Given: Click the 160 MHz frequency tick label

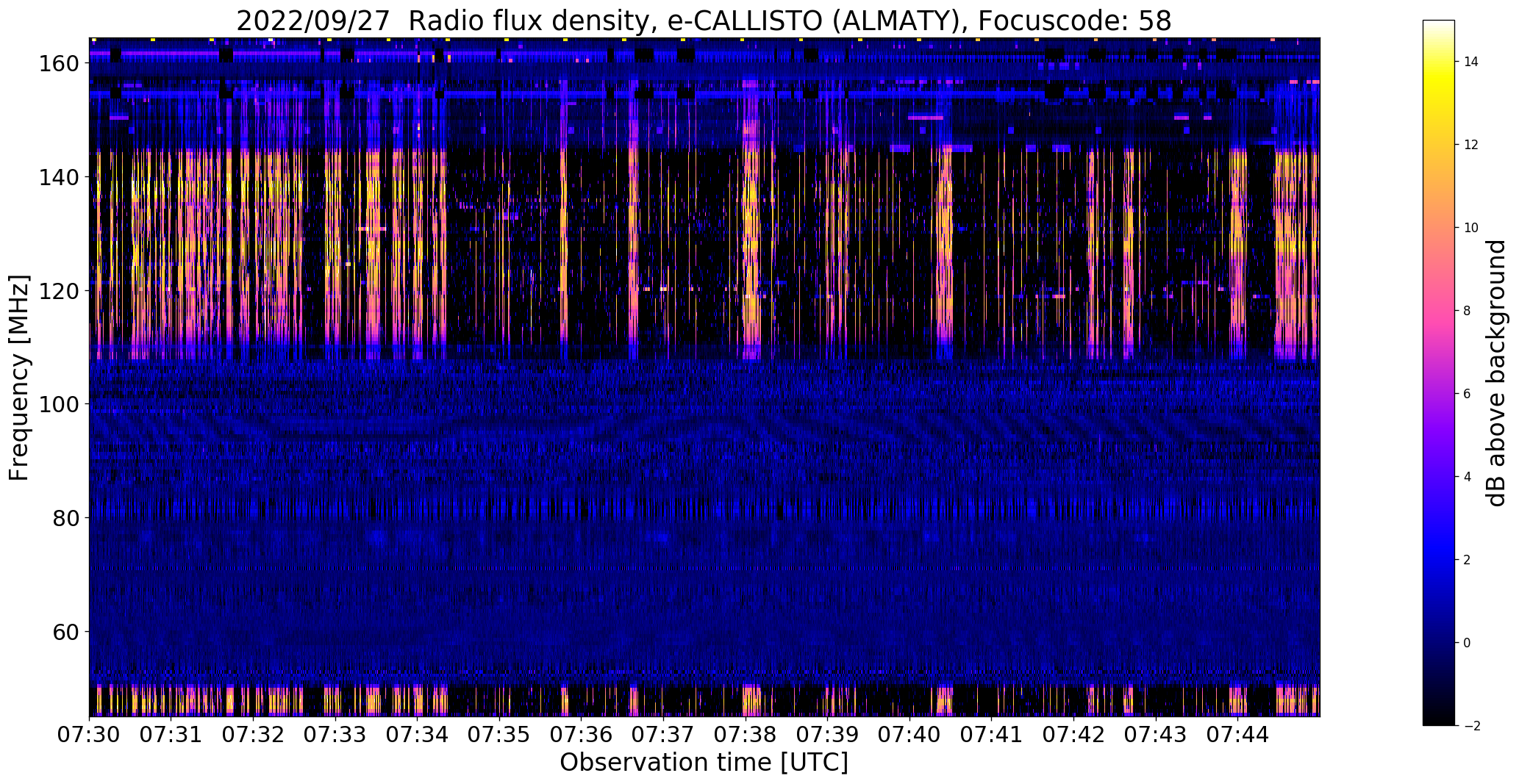Looking at the screenshot, I should (x=59, y=64).
